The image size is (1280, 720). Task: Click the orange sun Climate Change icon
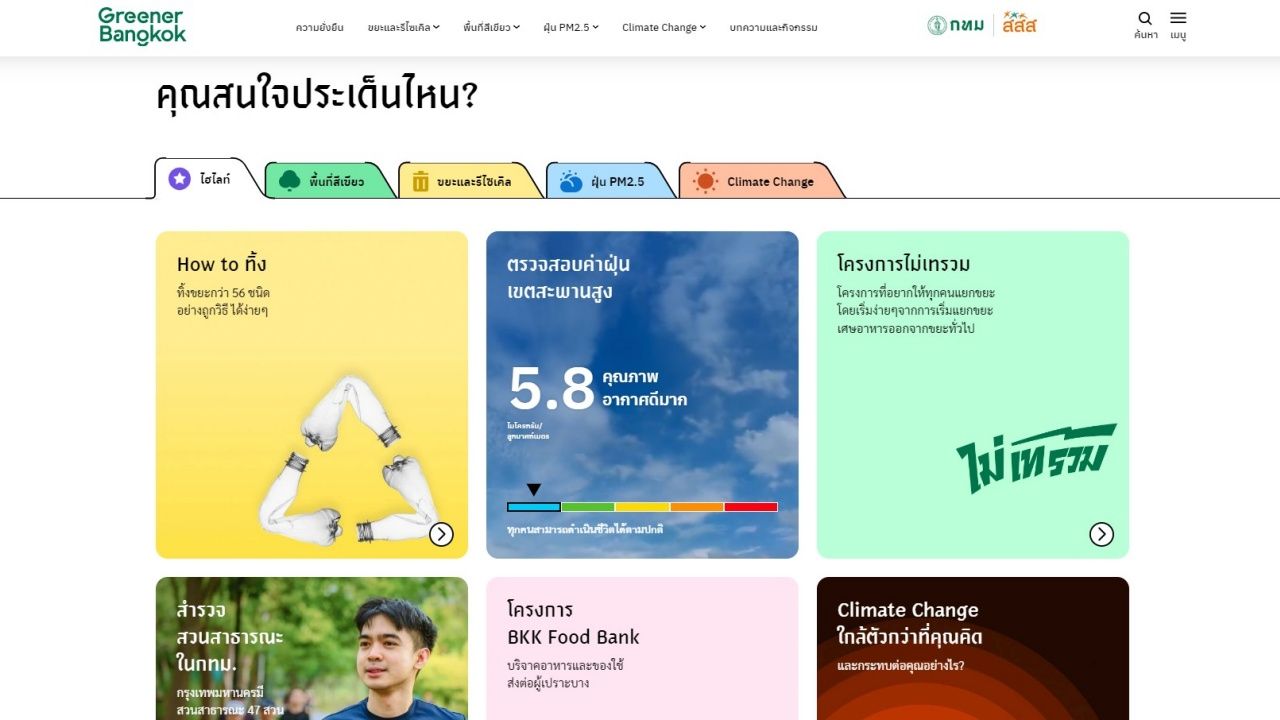click(x=706, y=181)
